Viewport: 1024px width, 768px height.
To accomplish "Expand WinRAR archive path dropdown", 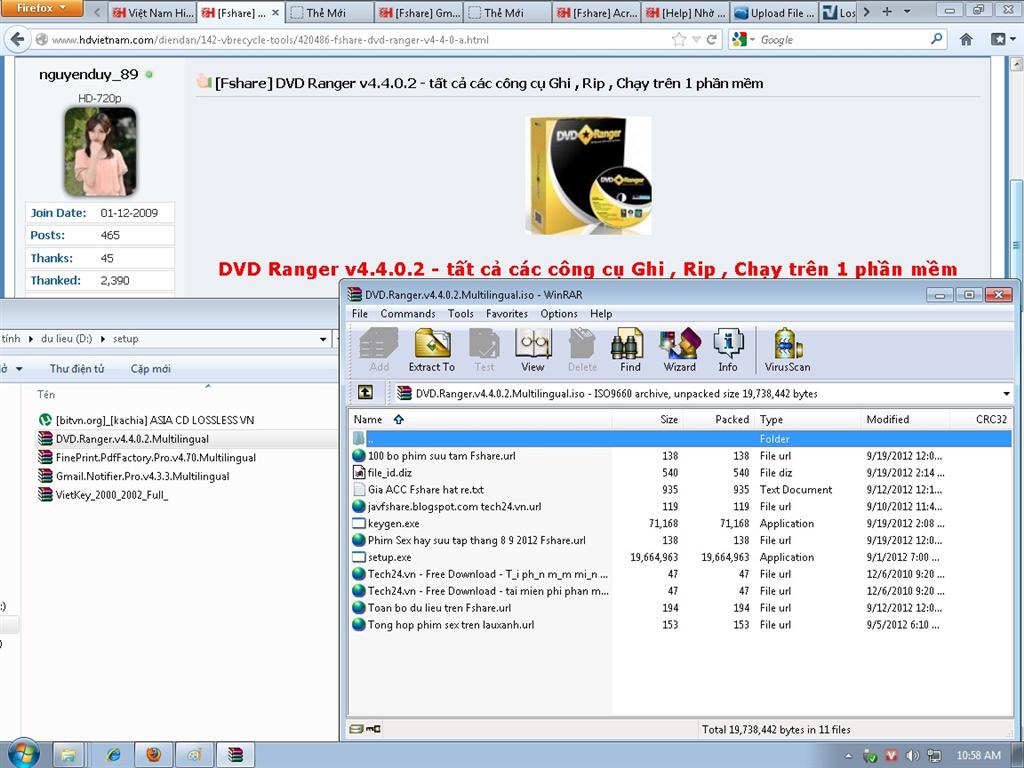I will coord(1006,394).
